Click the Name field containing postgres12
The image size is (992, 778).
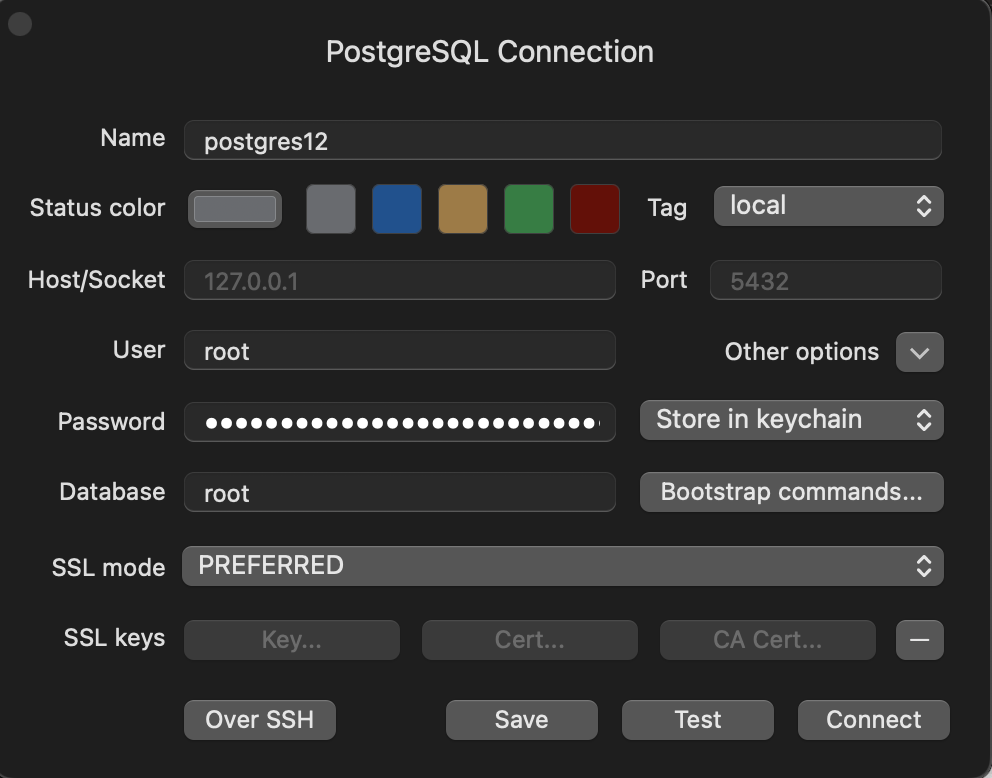[x=562, y=140]
